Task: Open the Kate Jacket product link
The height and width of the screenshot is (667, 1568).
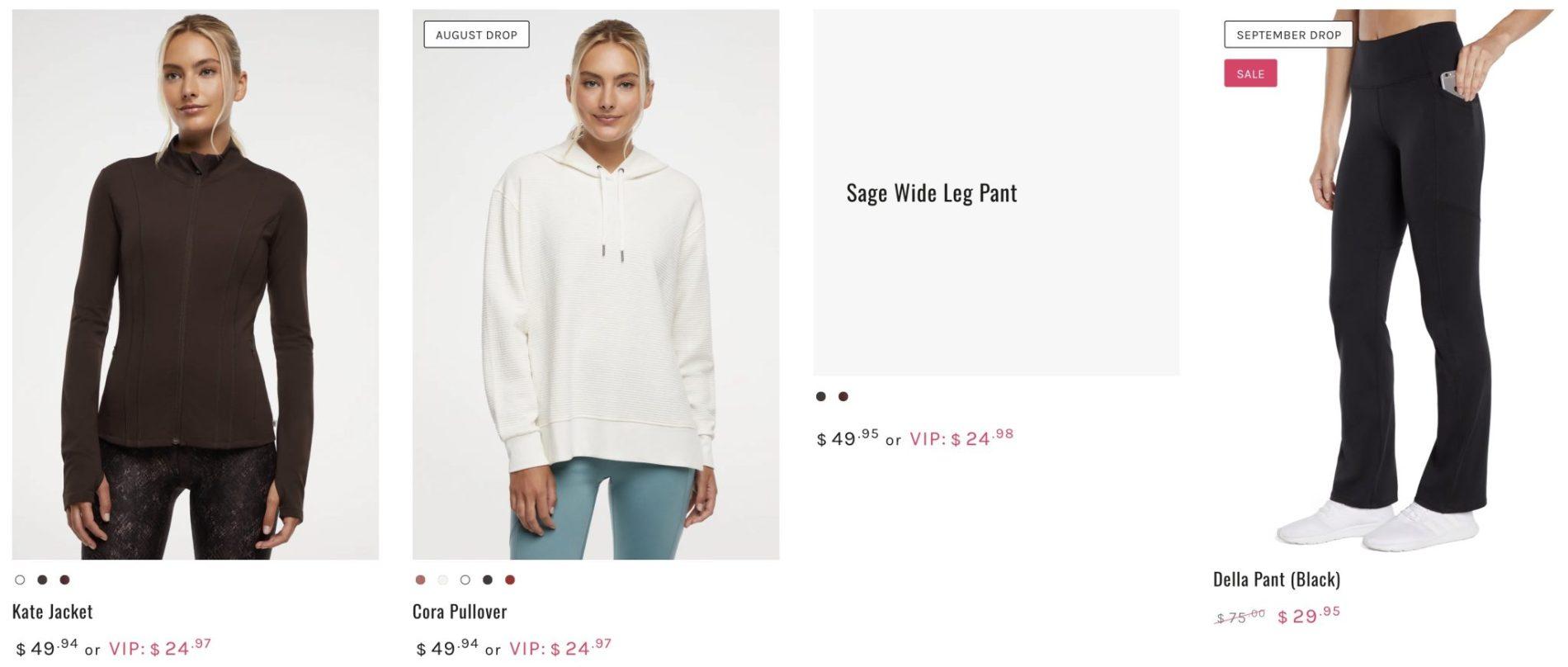Action: coord(53,612)
